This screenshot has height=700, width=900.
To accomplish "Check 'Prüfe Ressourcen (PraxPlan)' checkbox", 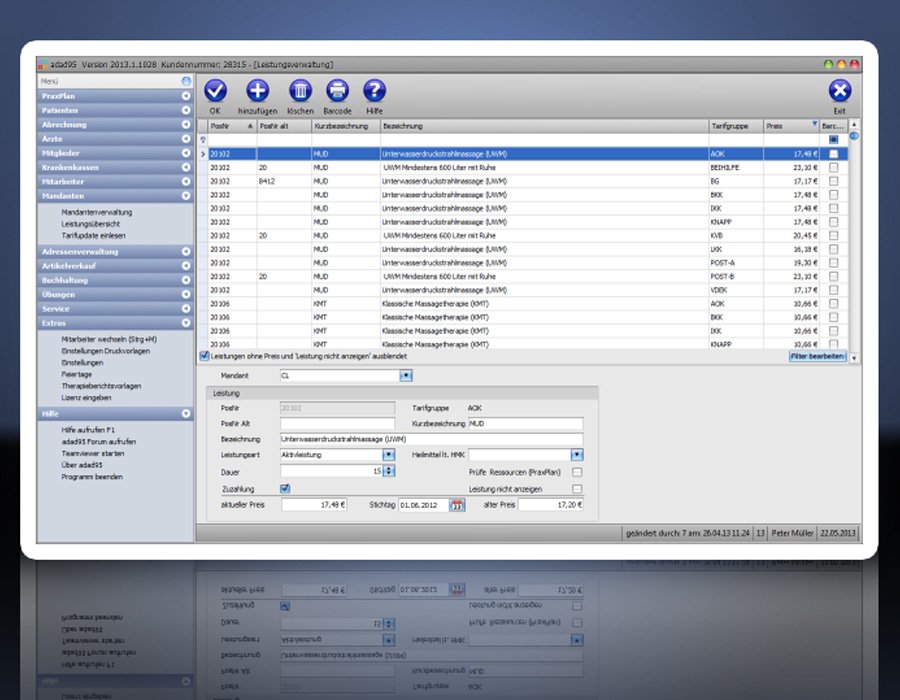I will [x=577, y=471].
